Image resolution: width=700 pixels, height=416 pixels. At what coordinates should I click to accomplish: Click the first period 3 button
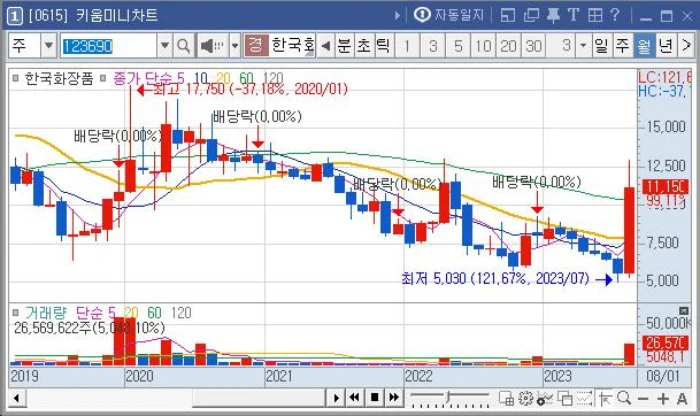[x=433, y=46]
